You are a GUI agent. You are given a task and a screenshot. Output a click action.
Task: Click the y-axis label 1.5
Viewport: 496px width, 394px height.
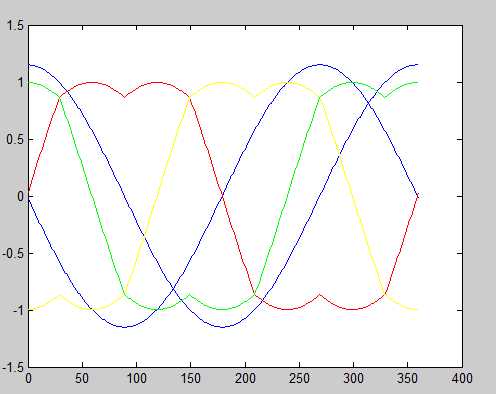tap(15, 26)
